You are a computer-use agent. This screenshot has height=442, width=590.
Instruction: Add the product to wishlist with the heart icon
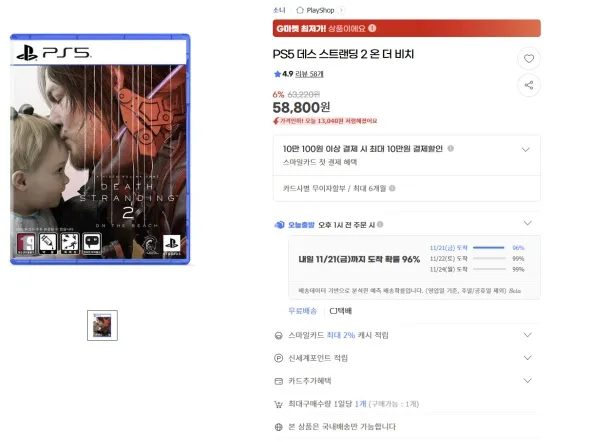[529, 58]
